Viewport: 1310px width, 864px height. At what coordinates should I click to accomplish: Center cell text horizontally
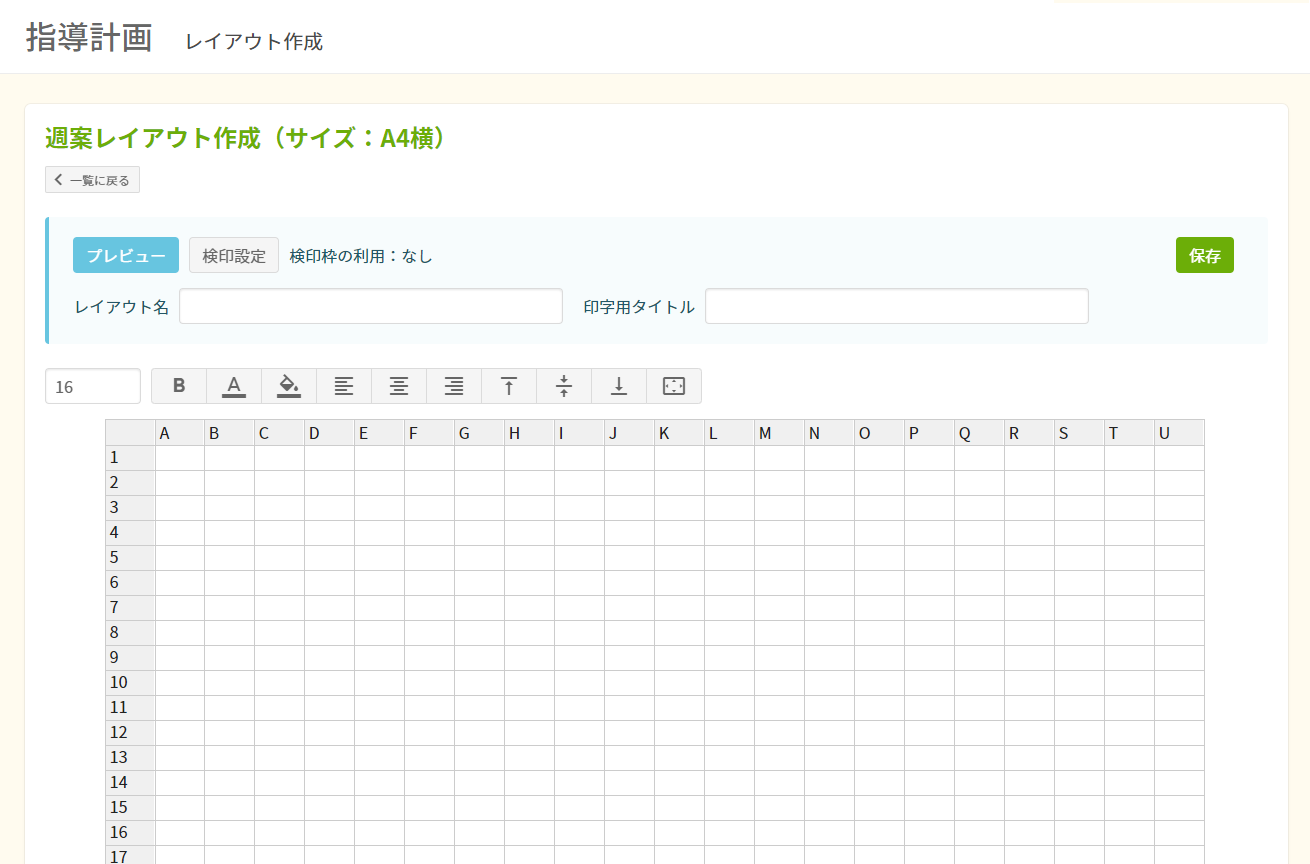coord(399,386)
